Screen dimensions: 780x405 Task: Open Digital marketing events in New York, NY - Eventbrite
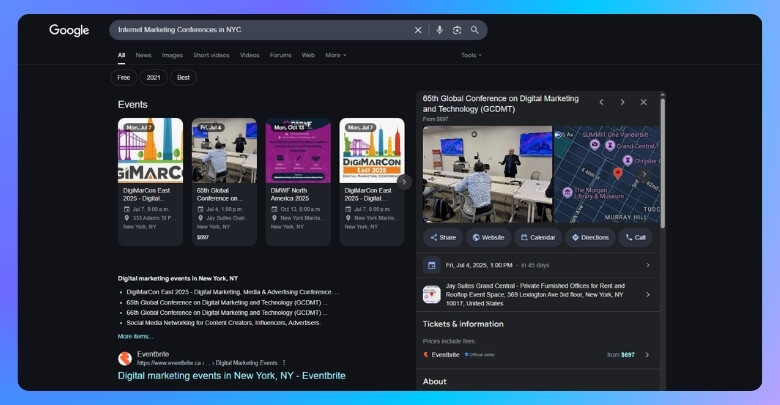231,376
